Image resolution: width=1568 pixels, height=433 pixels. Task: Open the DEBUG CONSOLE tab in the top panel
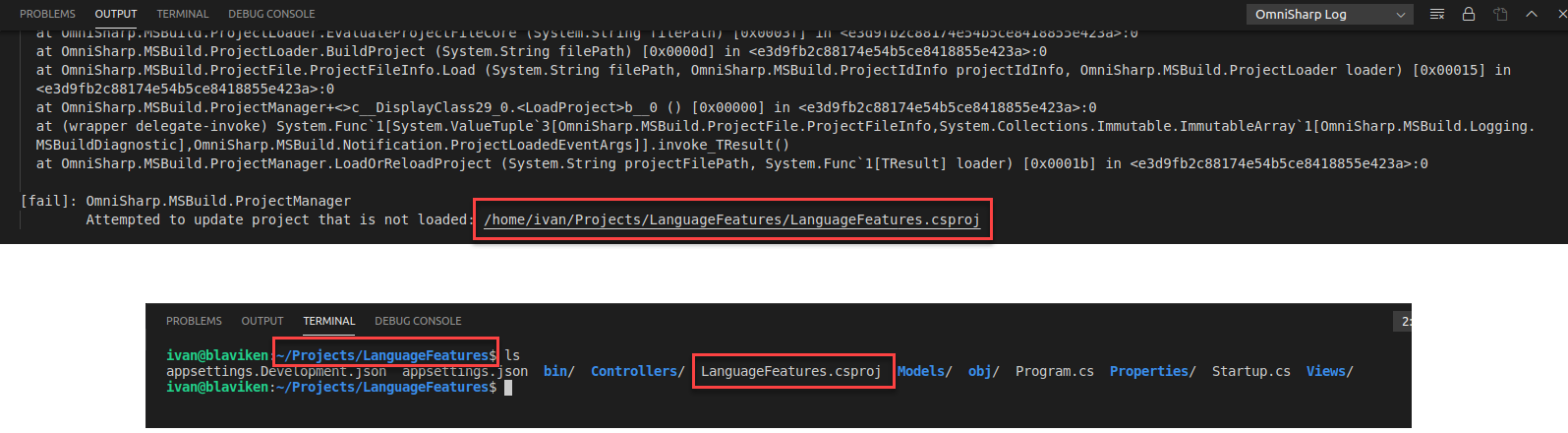tap(271, 14)
